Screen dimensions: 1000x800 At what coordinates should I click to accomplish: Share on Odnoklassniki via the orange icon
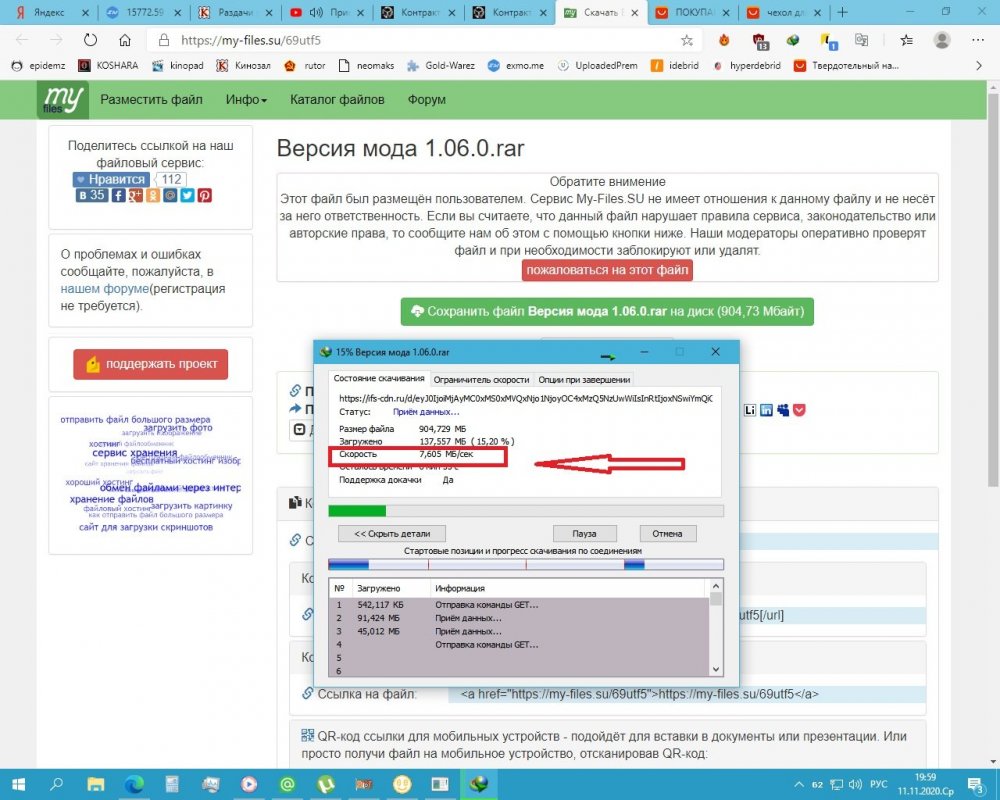(x=153, y=196)
